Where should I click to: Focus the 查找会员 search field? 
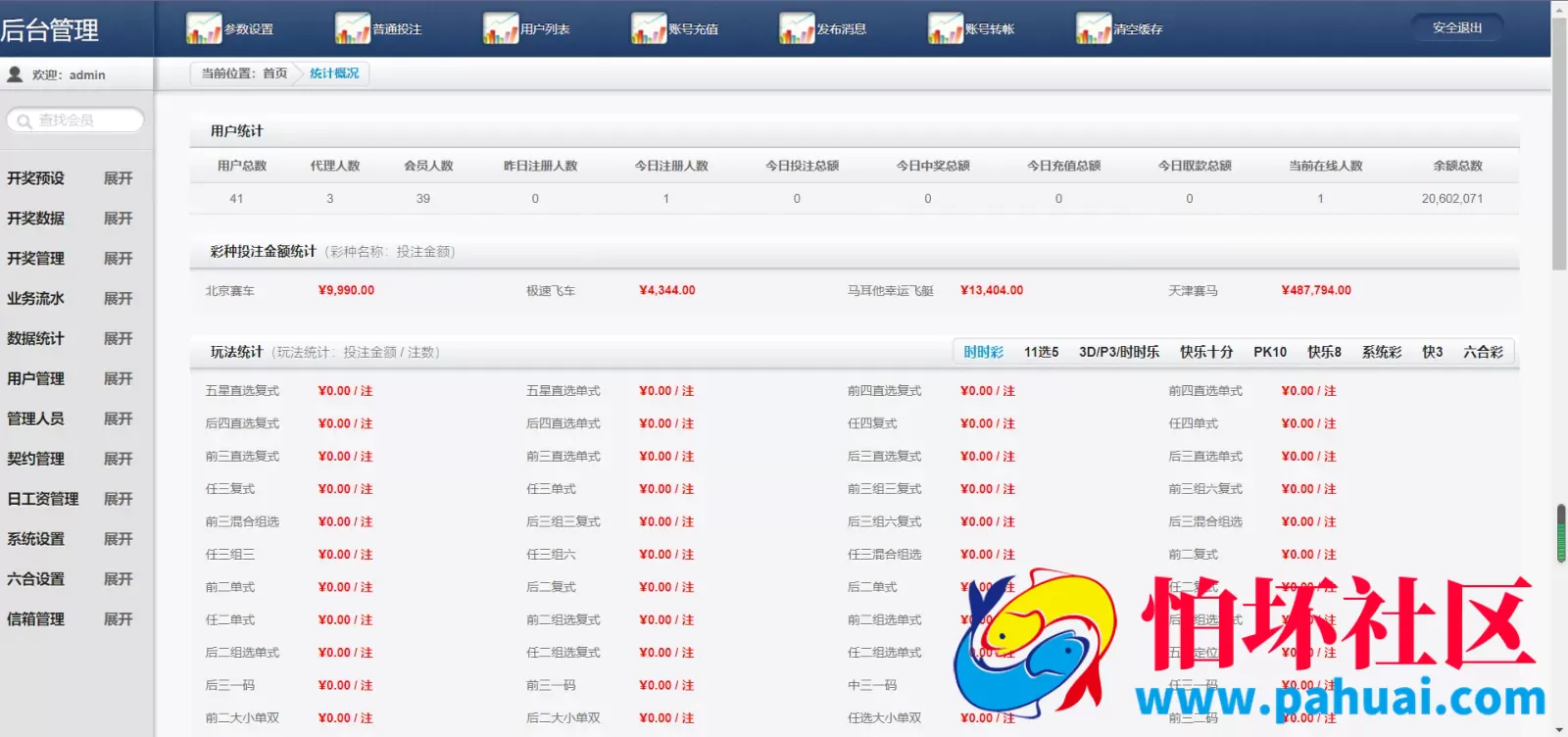click(x=75, y=121)
